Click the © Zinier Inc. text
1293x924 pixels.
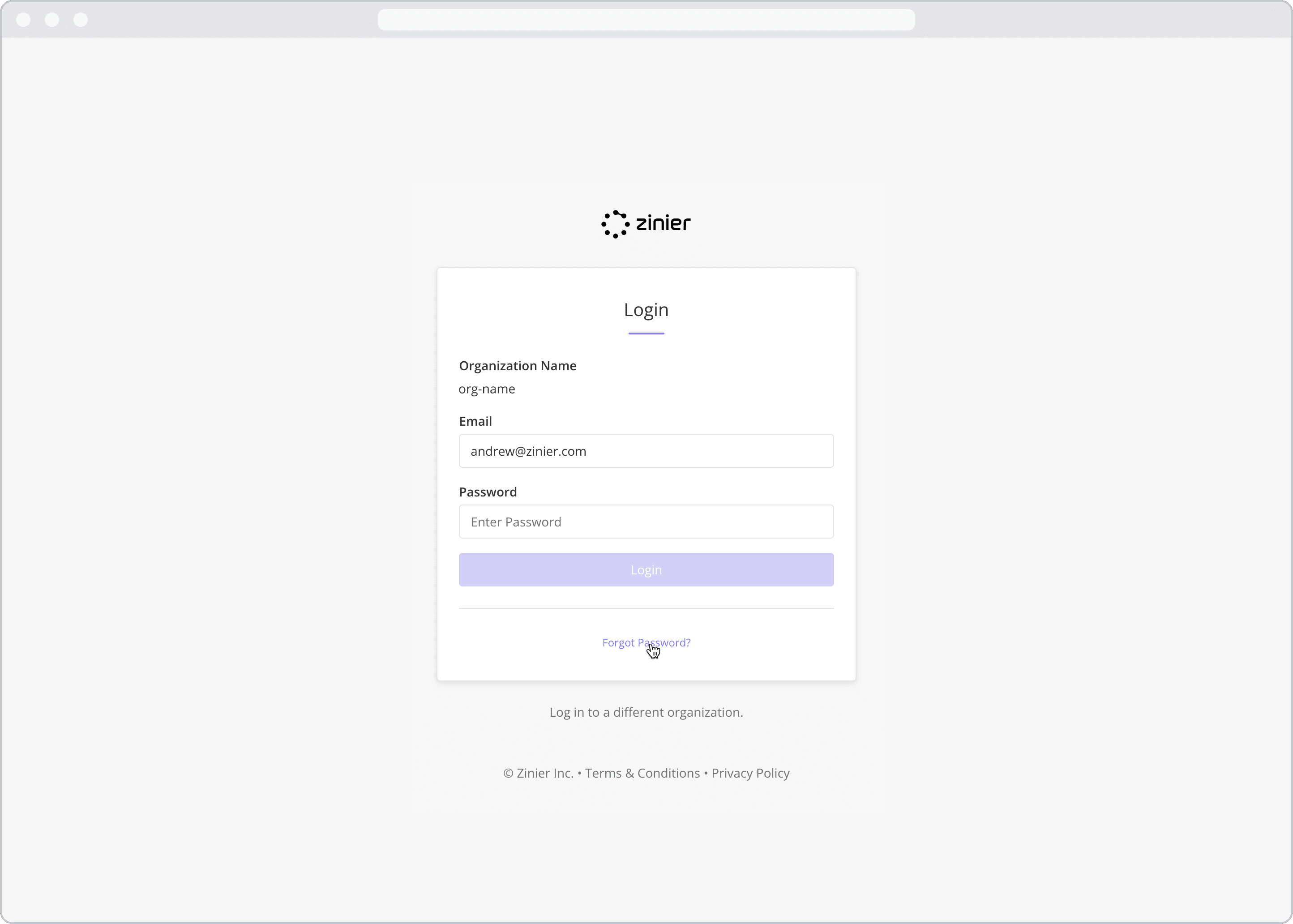[538, 773]
